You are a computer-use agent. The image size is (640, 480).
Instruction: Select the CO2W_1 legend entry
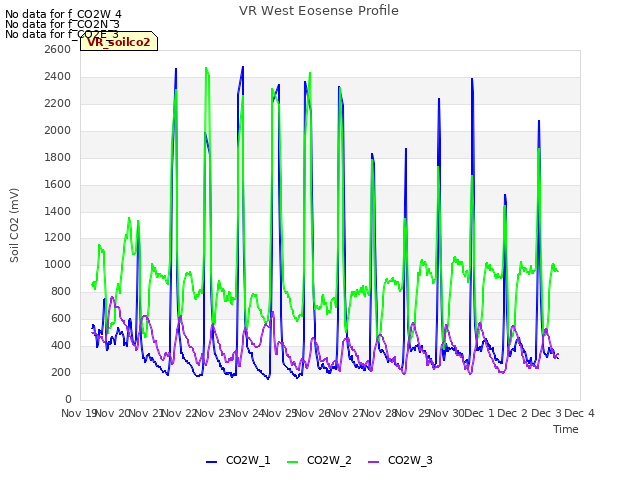(238, 460)
